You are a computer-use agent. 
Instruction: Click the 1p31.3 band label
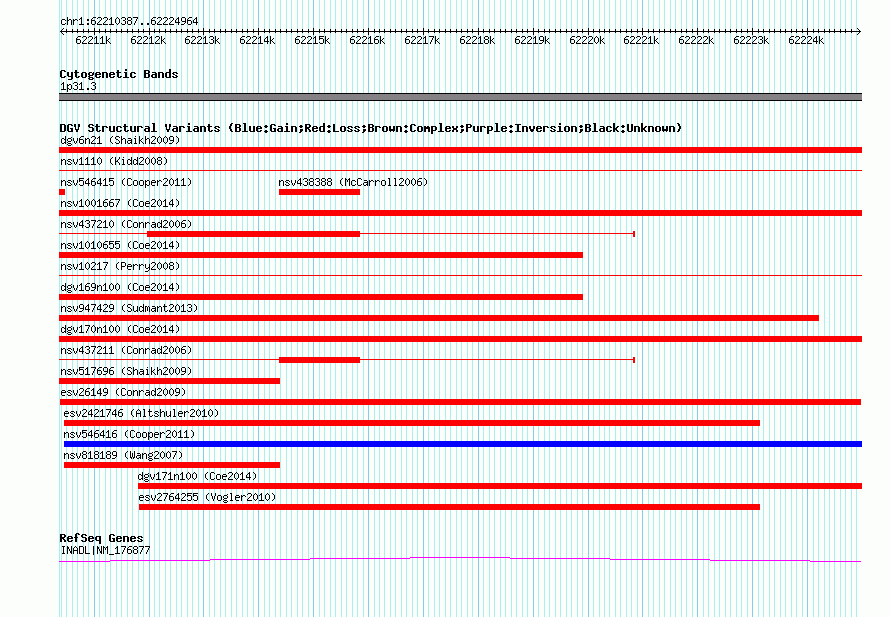(x=78, y=87)
